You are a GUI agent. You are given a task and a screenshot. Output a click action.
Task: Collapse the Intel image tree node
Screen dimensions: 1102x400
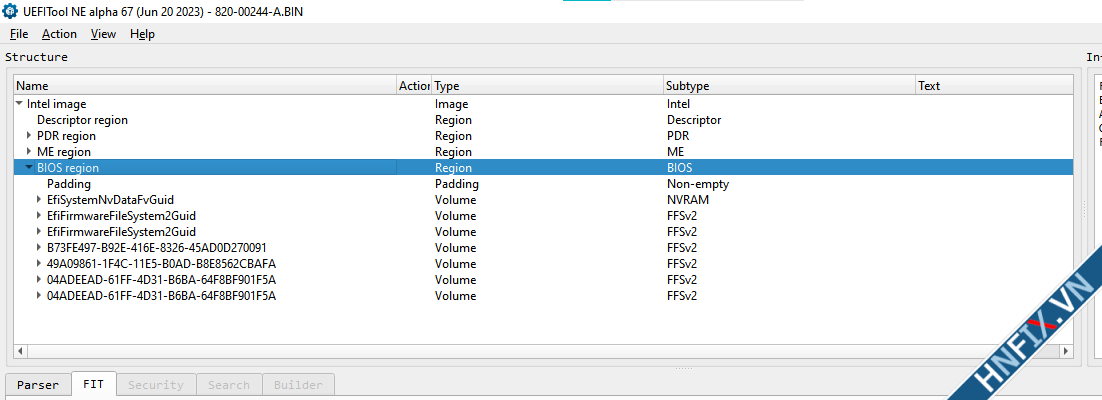coord(19,104)
